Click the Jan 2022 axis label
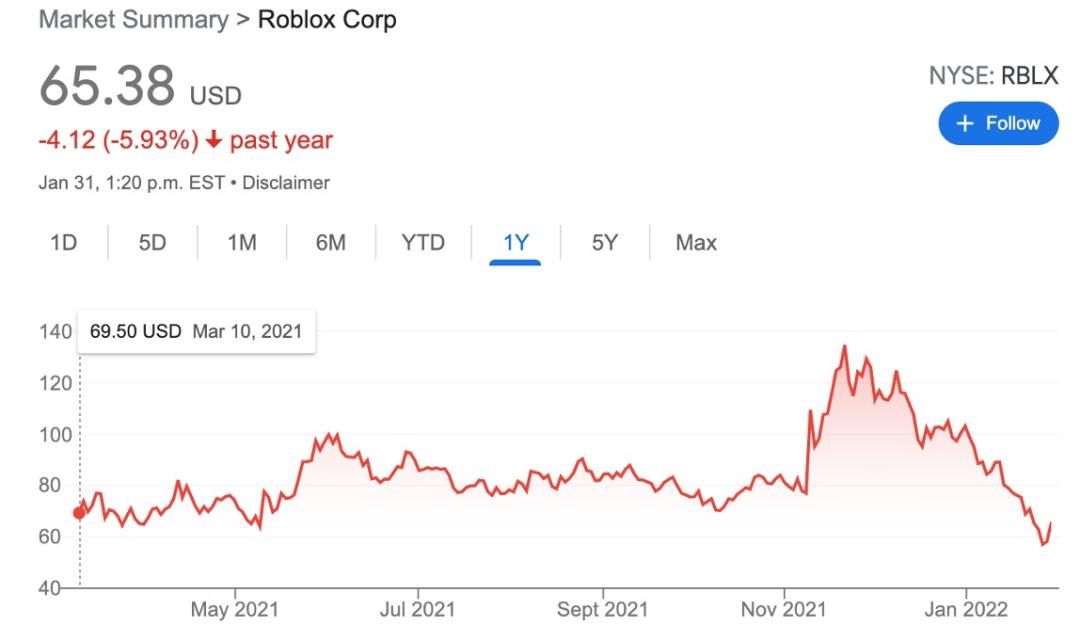 point(966,608)
